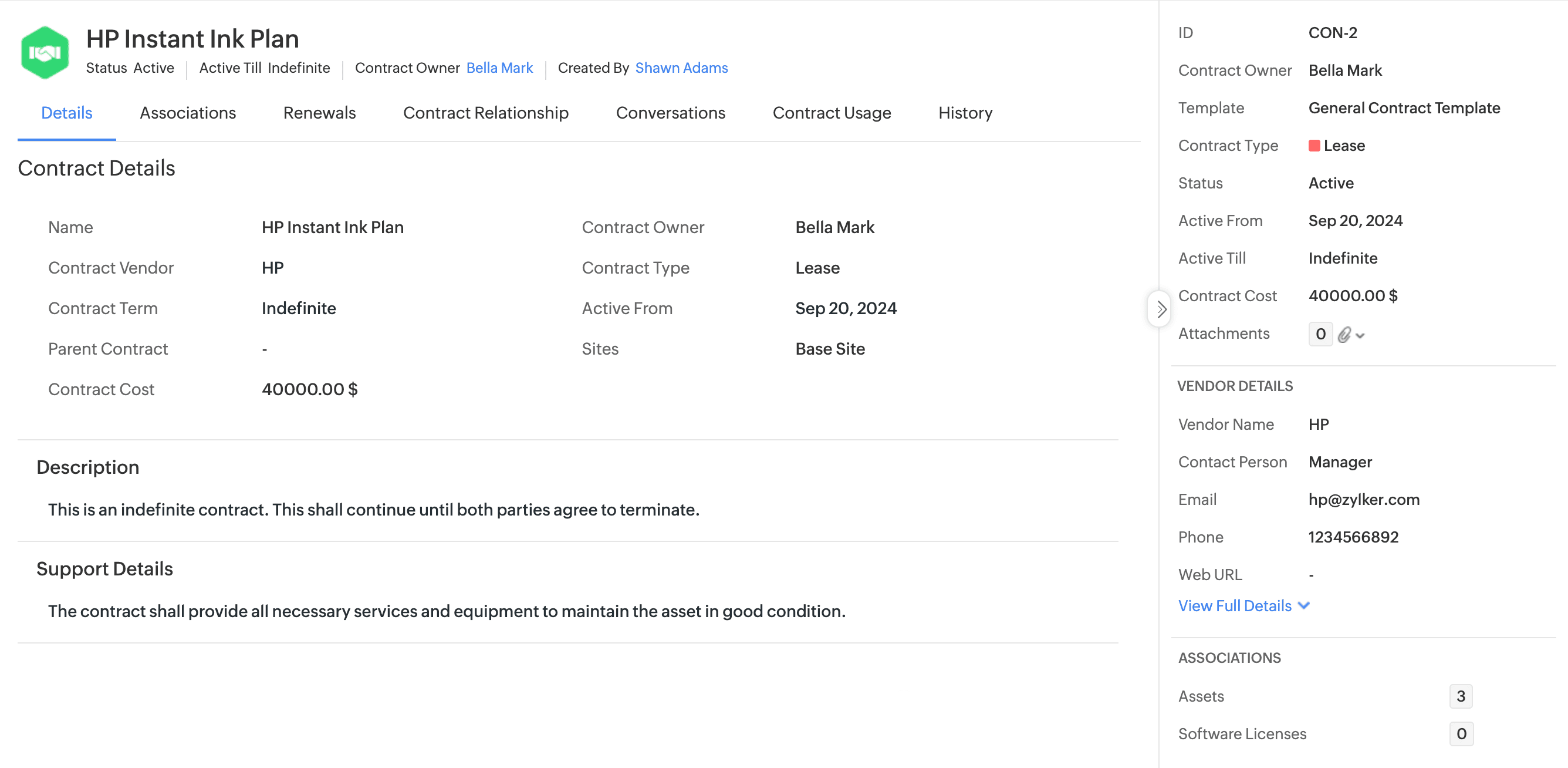Open the dropdown arrow beside attachments

[1360, 336]
